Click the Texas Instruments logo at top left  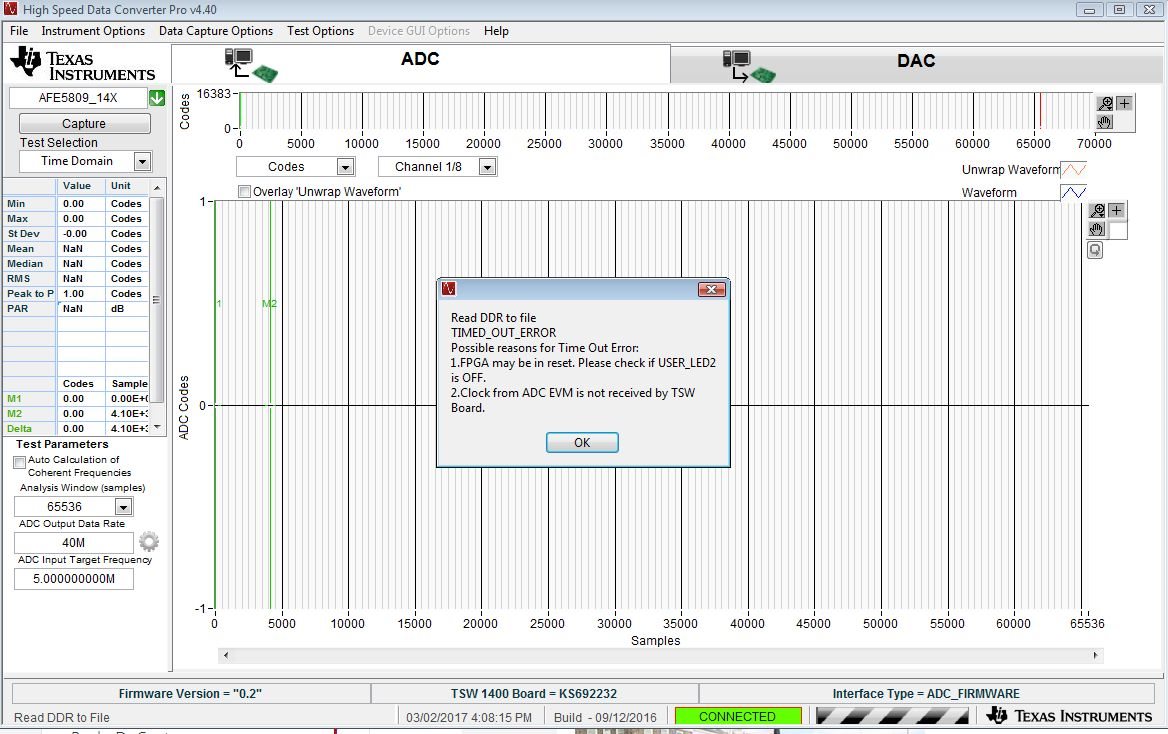pos(83,63)
